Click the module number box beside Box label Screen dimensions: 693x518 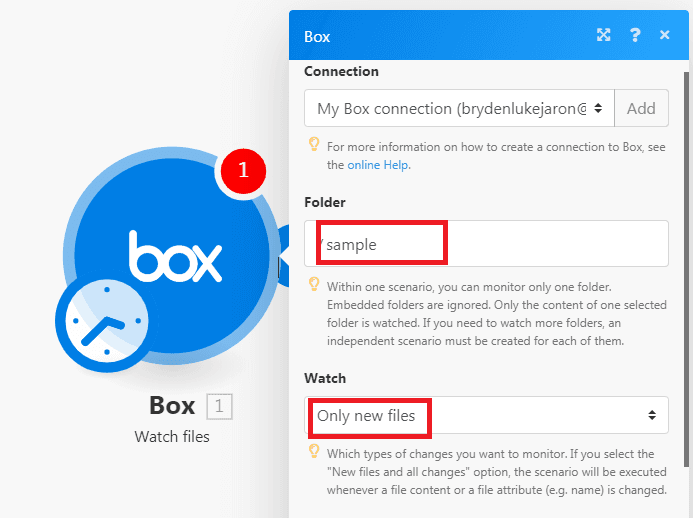tap(219, 405)
